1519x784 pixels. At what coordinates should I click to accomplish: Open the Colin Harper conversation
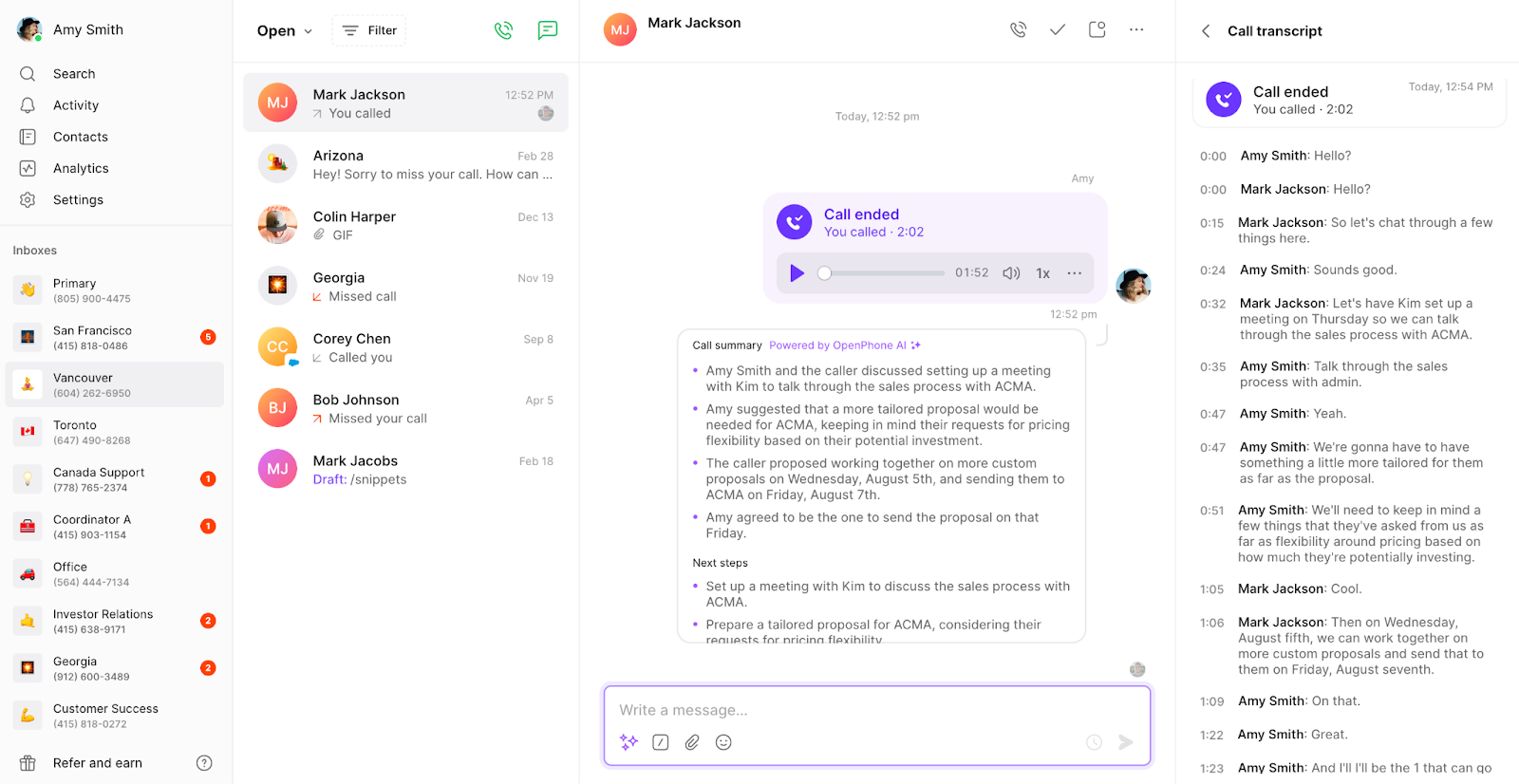[405, 225]
